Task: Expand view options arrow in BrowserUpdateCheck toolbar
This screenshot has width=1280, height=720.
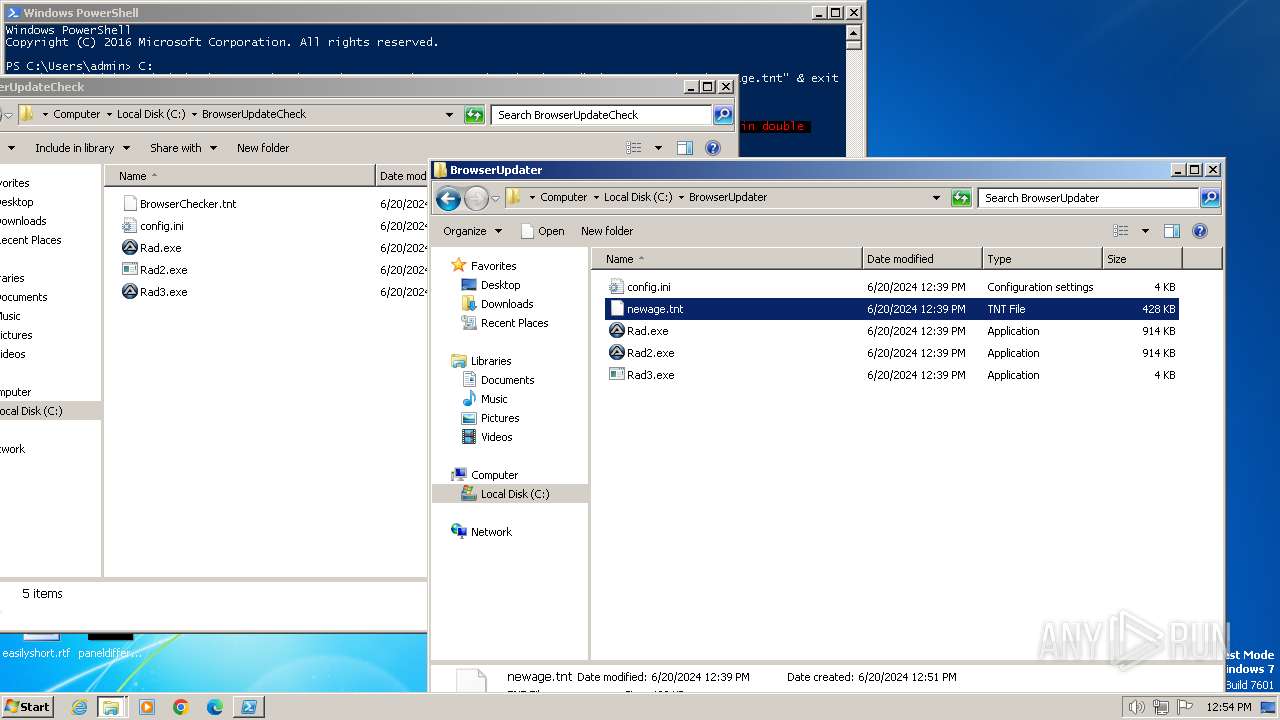Action: 658,148
